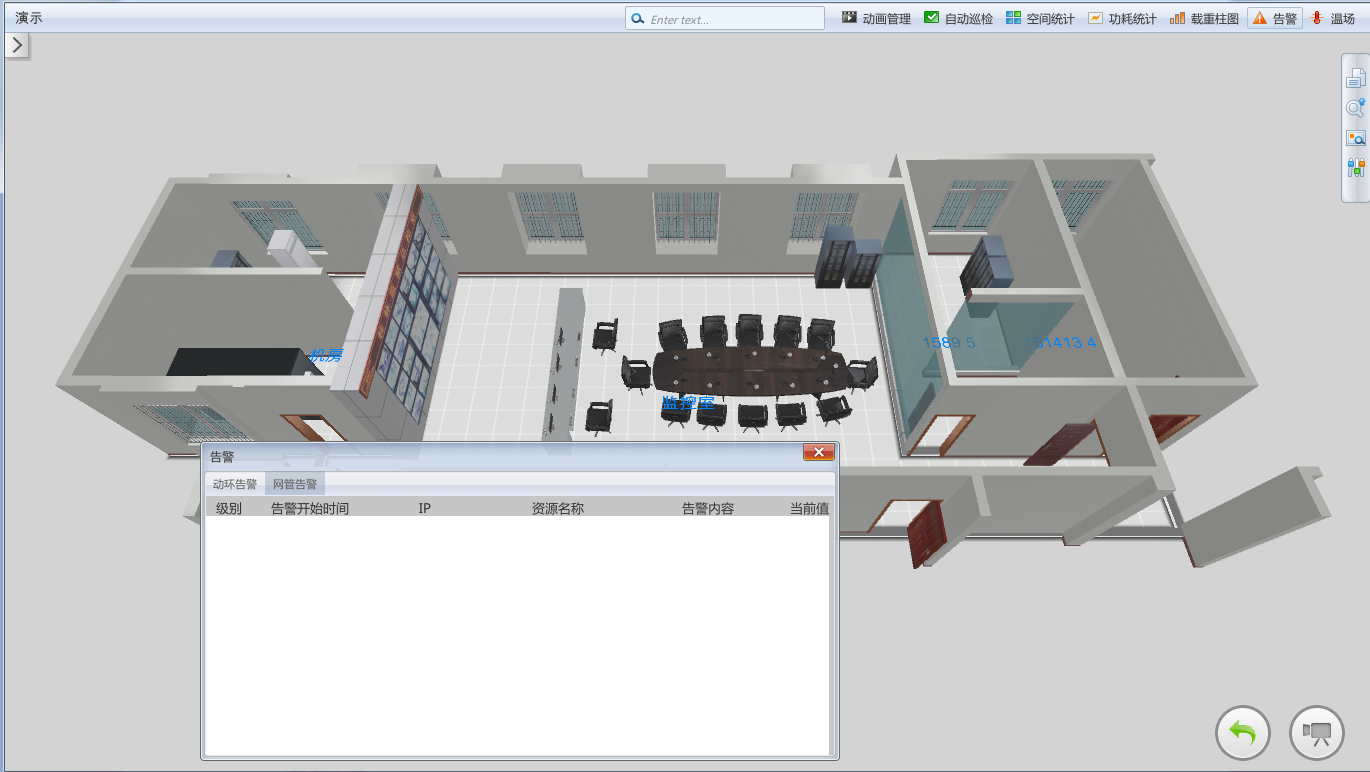Open 空间统计 space statistics

[x=1040, y=18]
